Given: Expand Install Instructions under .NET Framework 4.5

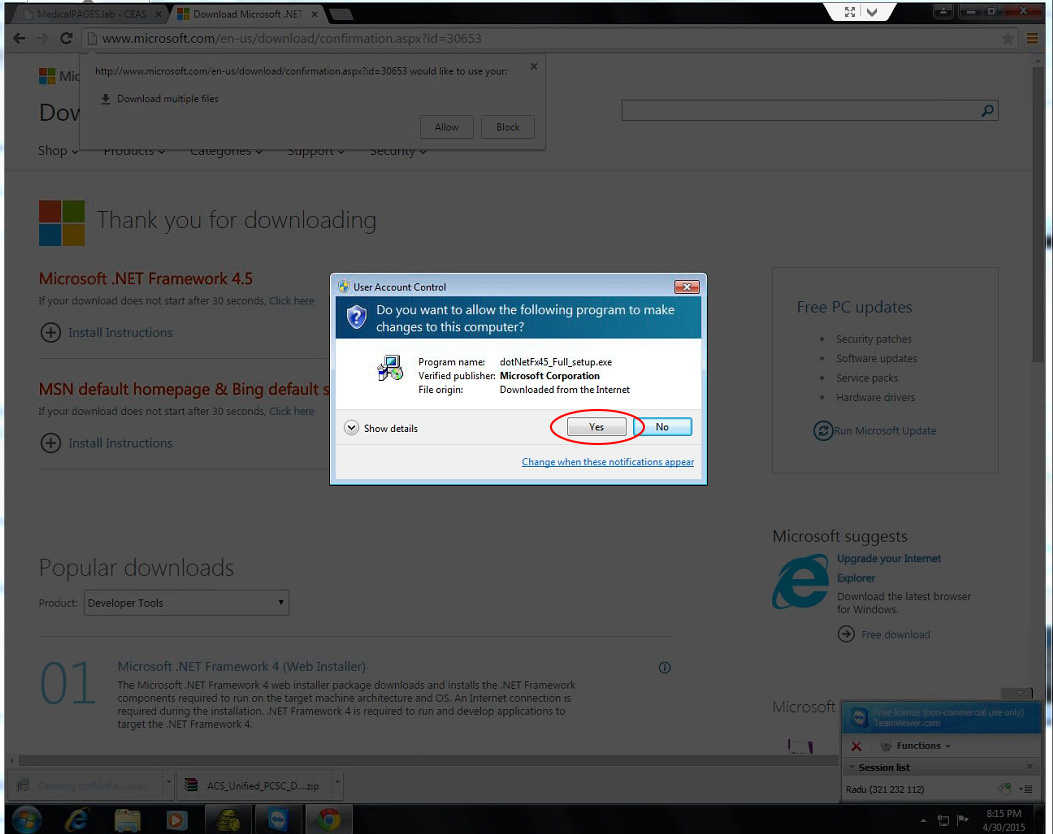Looking at the screenshot, I should (106, 332).
